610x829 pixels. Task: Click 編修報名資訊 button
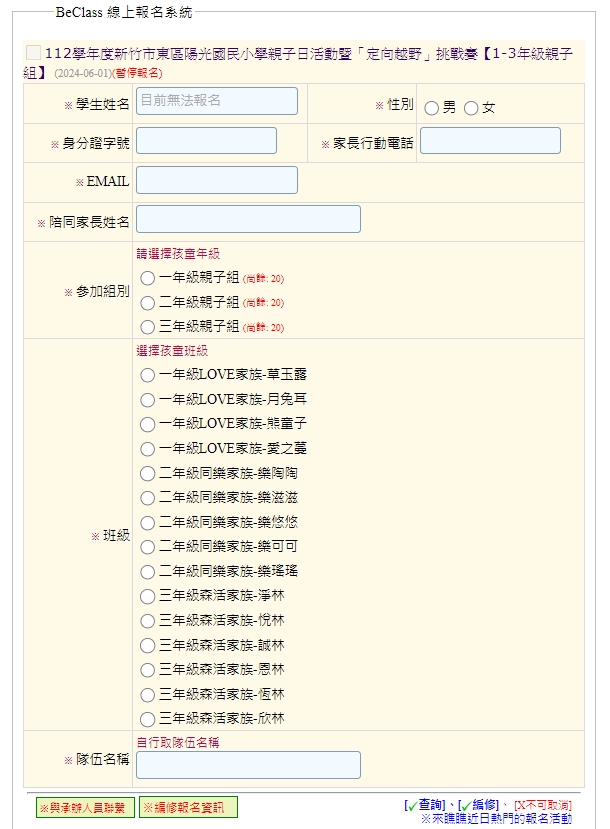(188, 807)
